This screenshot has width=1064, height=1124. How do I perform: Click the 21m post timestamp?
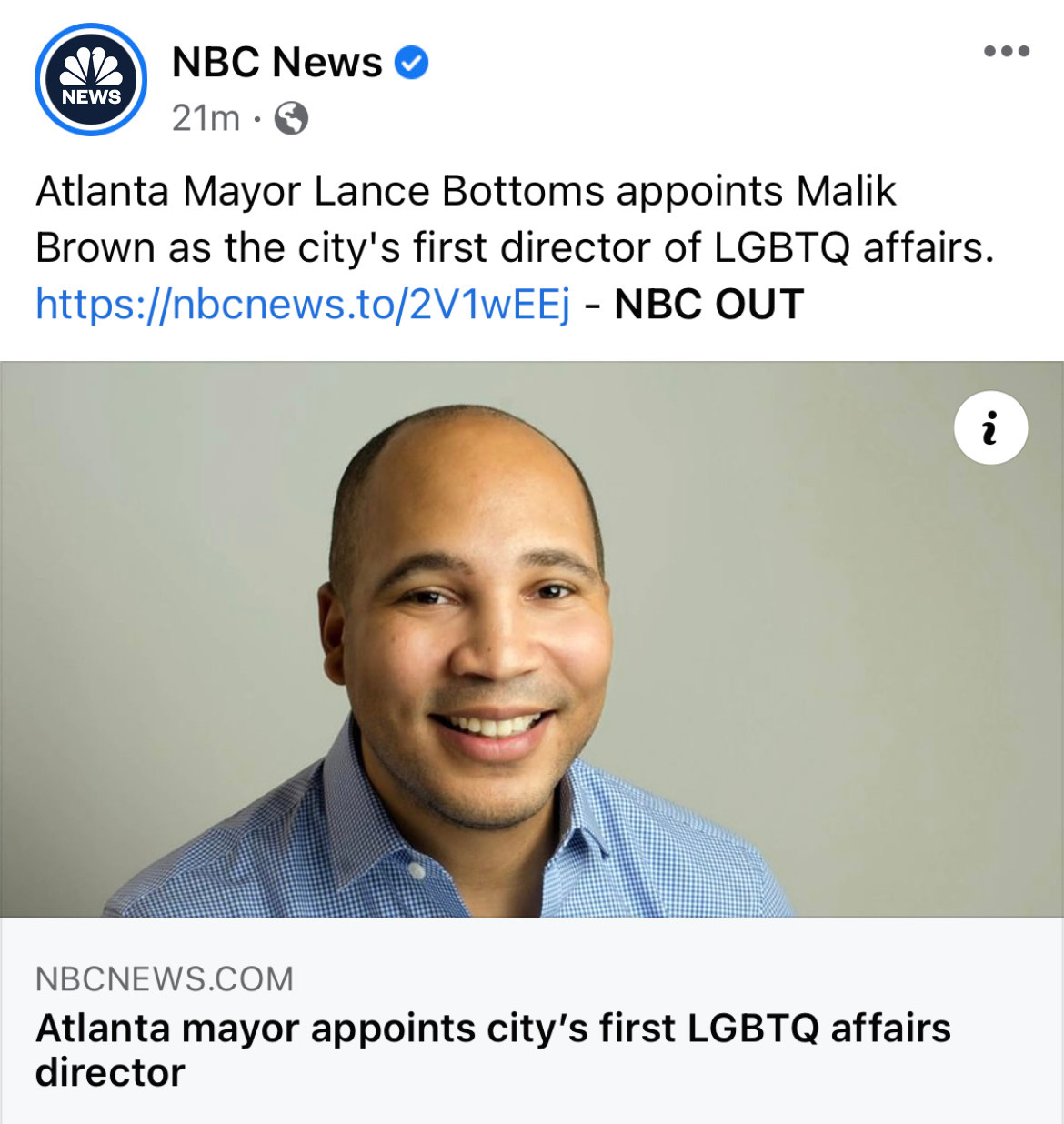tap(206, 118)
